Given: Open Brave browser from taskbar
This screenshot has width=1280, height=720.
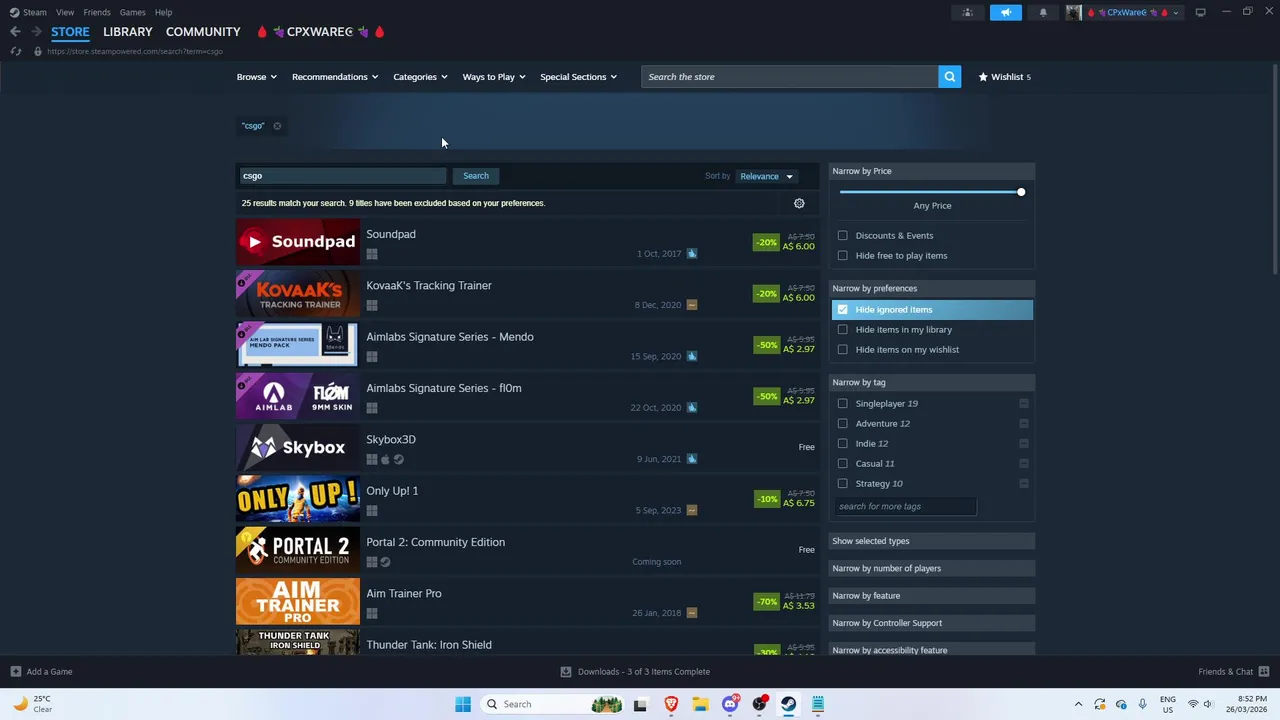Looking at the screenshot, I should pos(671,704).
